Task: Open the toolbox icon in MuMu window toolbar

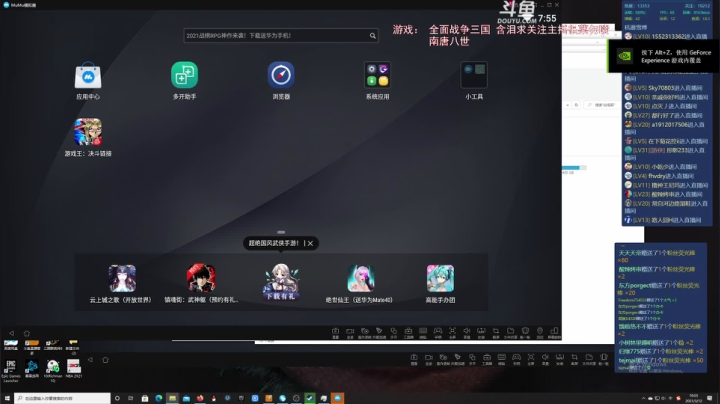Action: click(x=408, y=332)
